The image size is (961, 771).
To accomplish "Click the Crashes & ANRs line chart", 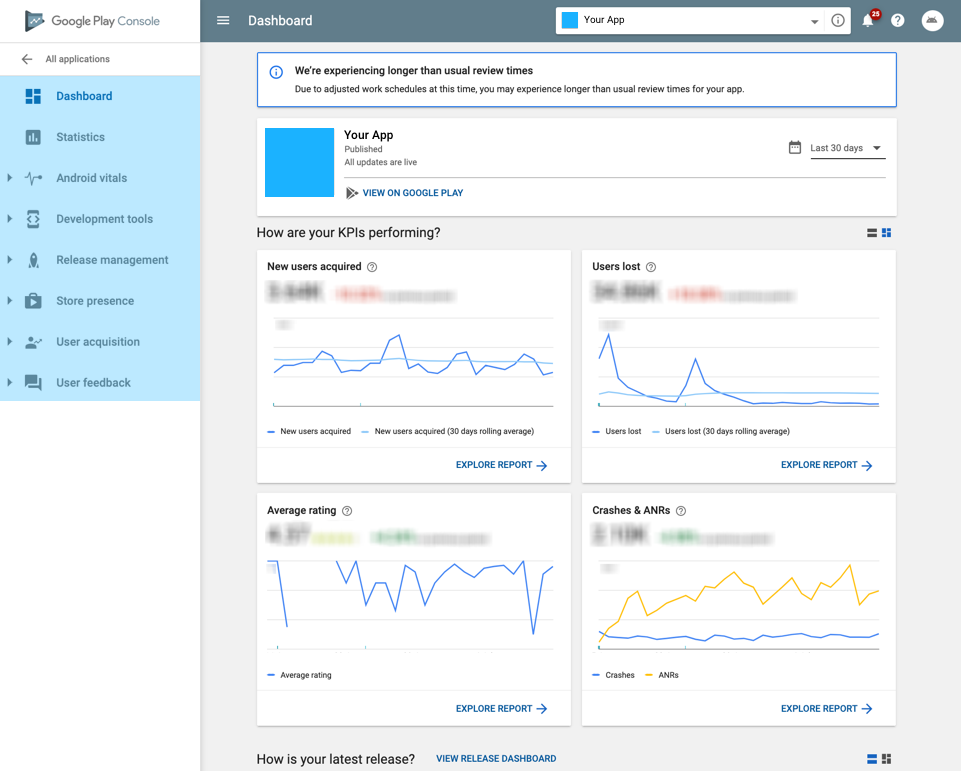I will coord(739,606).
